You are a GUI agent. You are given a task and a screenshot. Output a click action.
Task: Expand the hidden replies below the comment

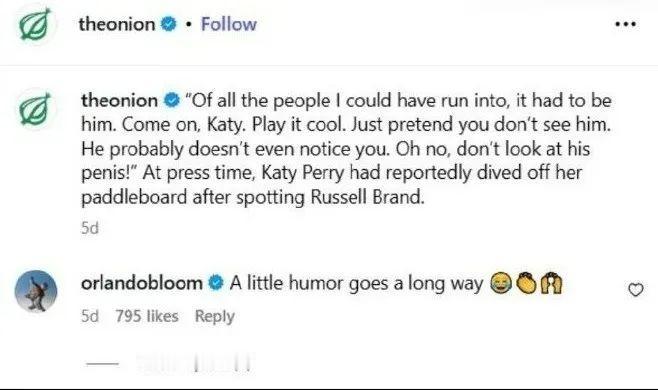(x=168, y=363)
